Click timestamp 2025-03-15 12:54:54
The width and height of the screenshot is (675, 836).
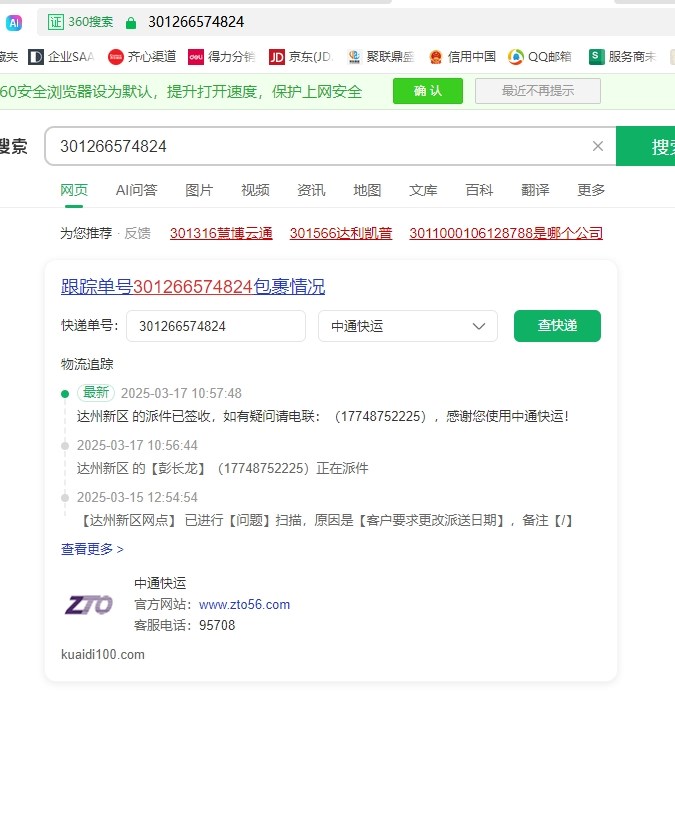pos(137,497)
